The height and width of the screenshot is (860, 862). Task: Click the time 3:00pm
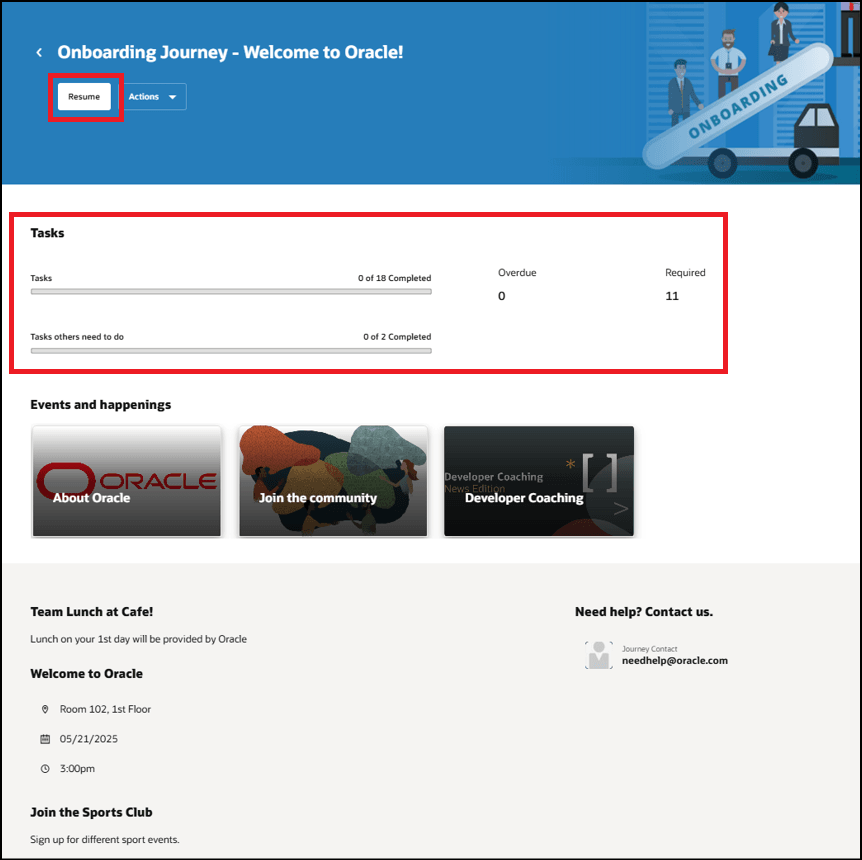(x=77, y=769)
